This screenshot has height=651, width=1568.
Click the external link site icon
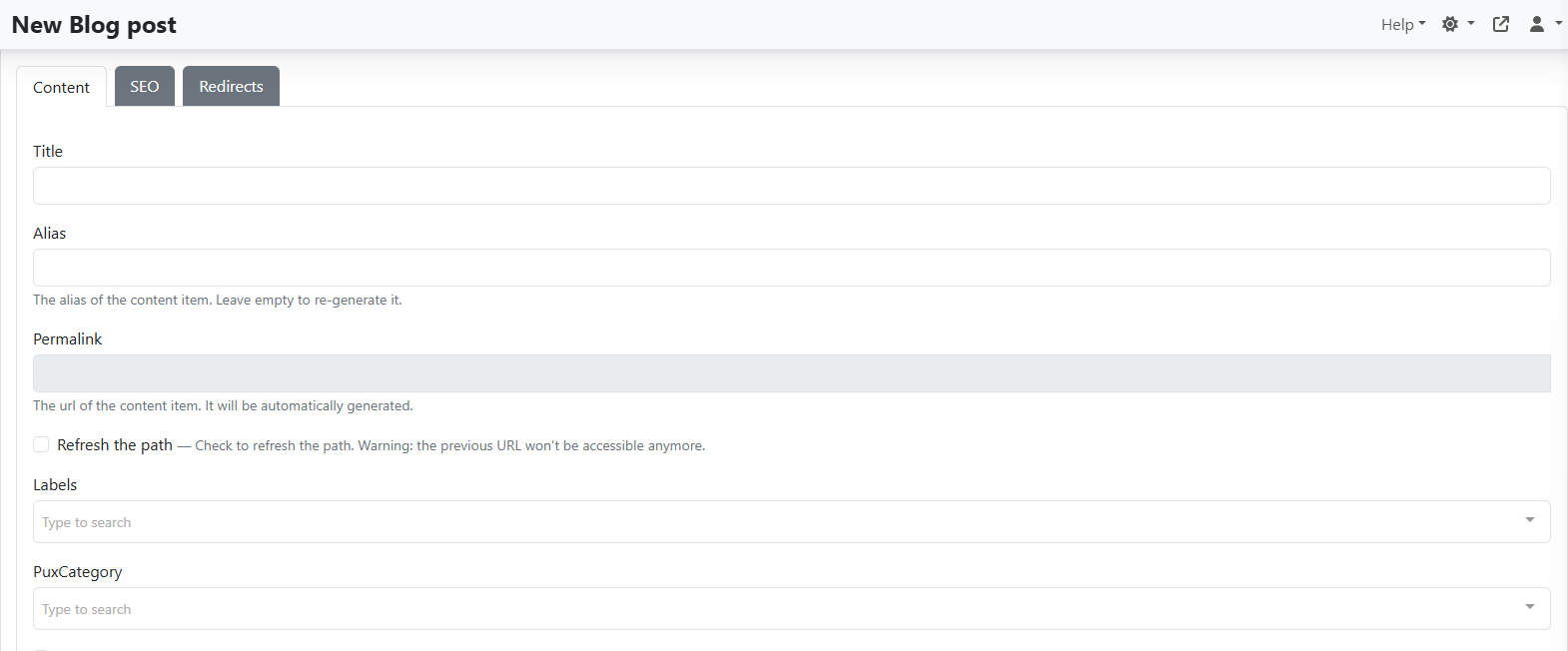click(x=1501, y=24)
